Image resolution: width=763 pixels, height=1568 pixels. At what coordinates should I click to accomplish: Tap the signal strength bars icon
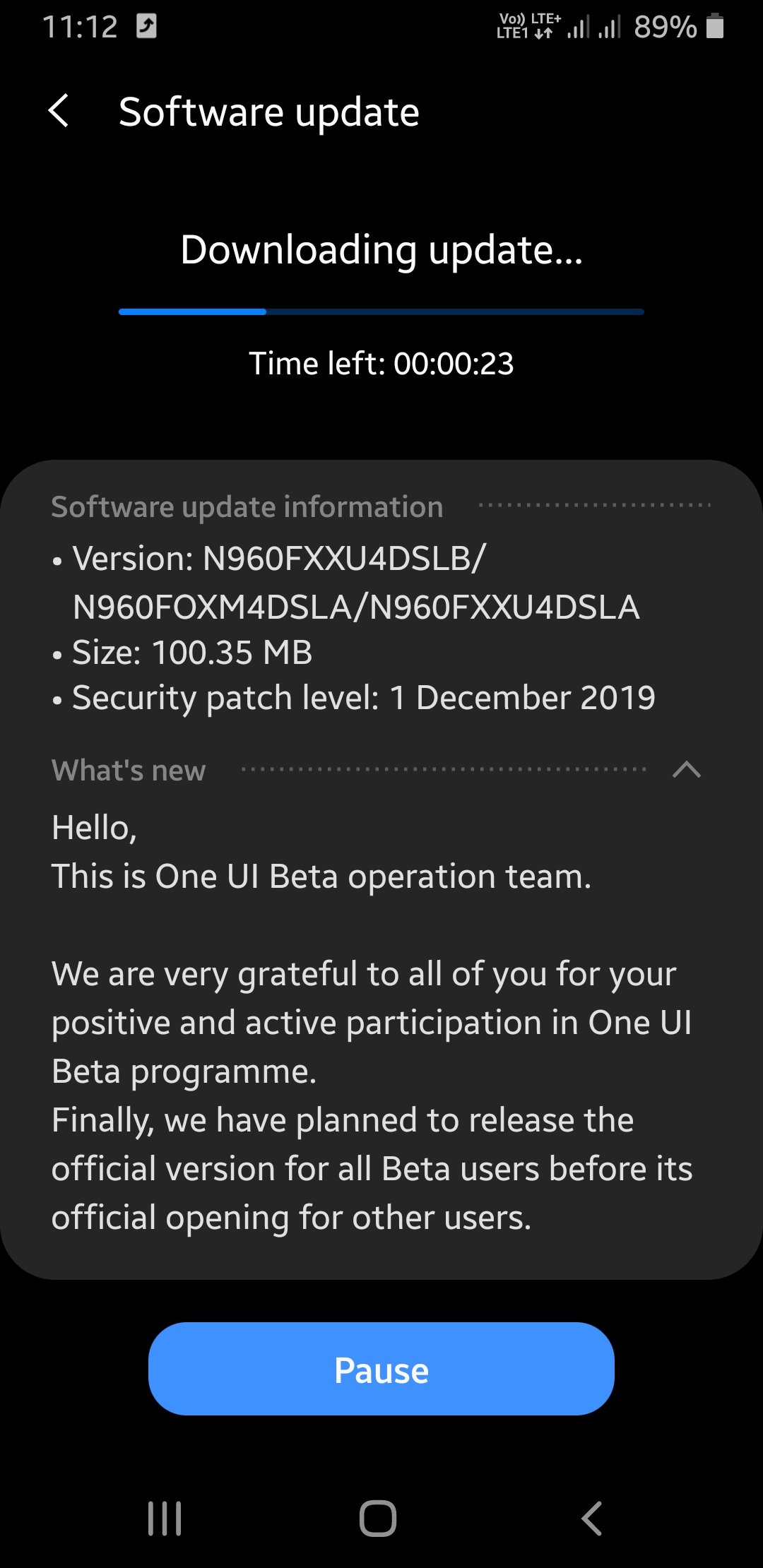tap(593, 28)
